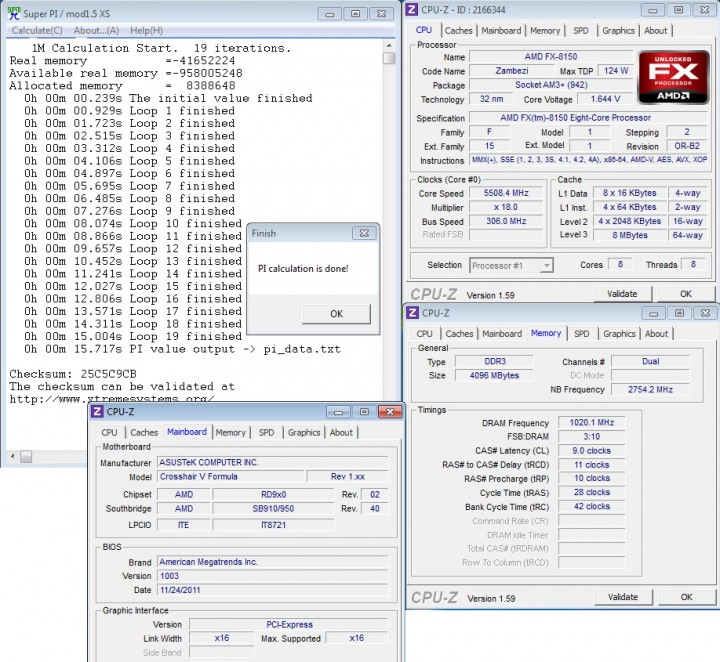Click the Super PI title bar icon
The height and width of the screenshot is (662, 720).
pyautogui.click(x=14, y=13)
